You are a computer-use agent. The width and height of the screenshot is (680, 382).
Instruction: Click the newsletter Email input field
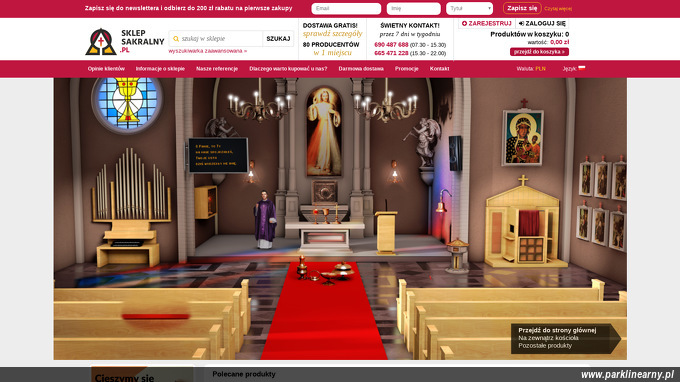[x=346, y=8]
